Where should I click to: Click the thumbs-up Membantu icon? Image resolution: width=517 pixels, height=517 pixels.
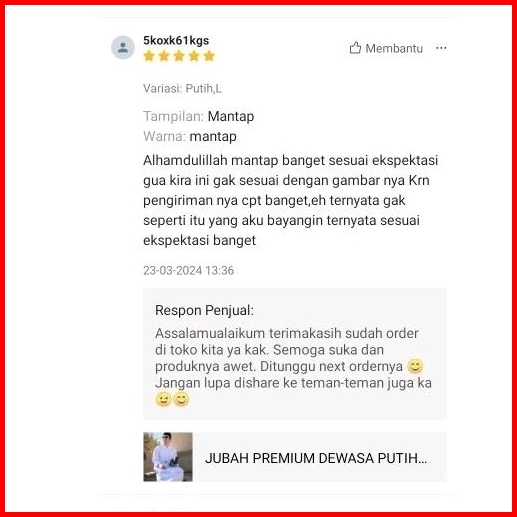[x=355, y=48]
